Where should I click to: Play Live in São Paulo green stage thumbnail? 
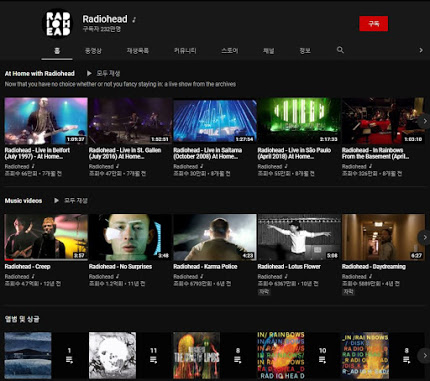pyautogui.click(x=299, y=121)
